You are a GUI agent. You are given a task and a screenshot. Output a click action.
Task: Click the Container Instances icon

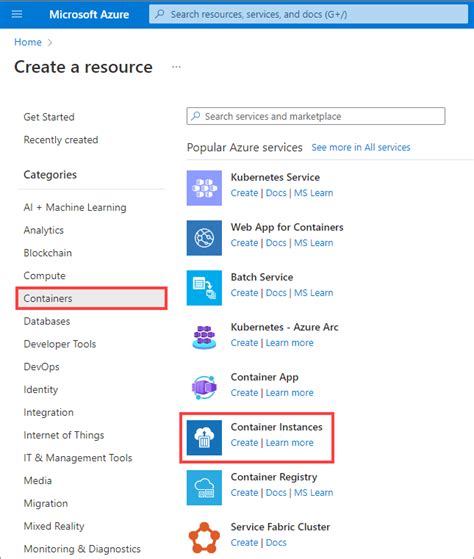tap(204, 437)
